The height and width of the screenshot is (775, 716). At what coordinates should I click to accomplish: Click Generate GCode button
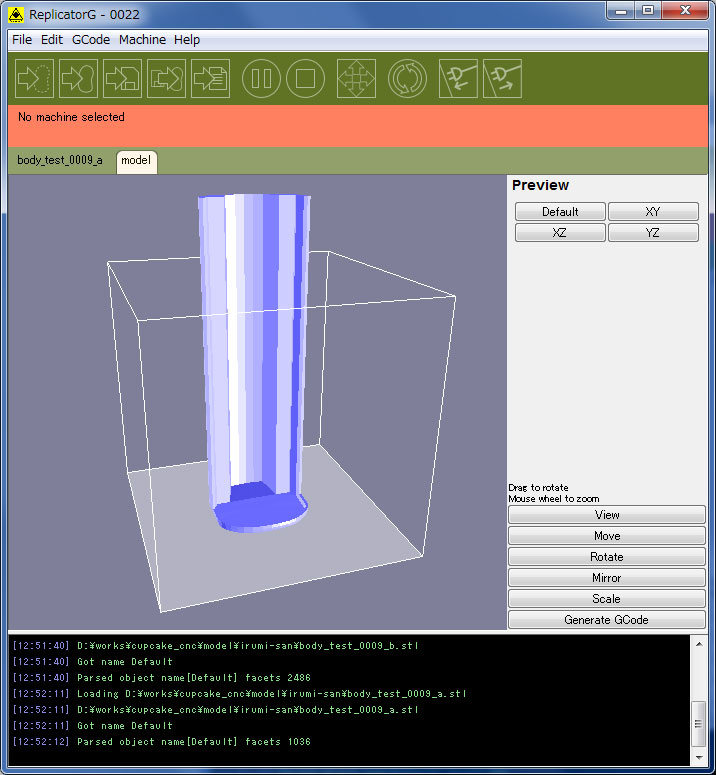point(607,620)
